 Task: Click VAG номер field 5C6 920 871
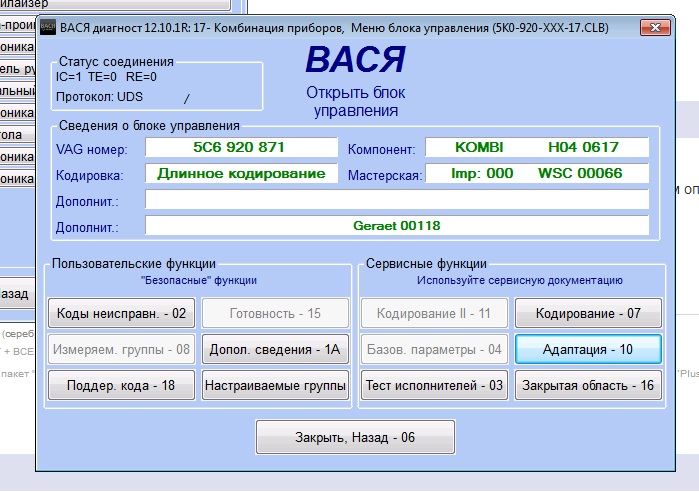(x=241, y=147)
